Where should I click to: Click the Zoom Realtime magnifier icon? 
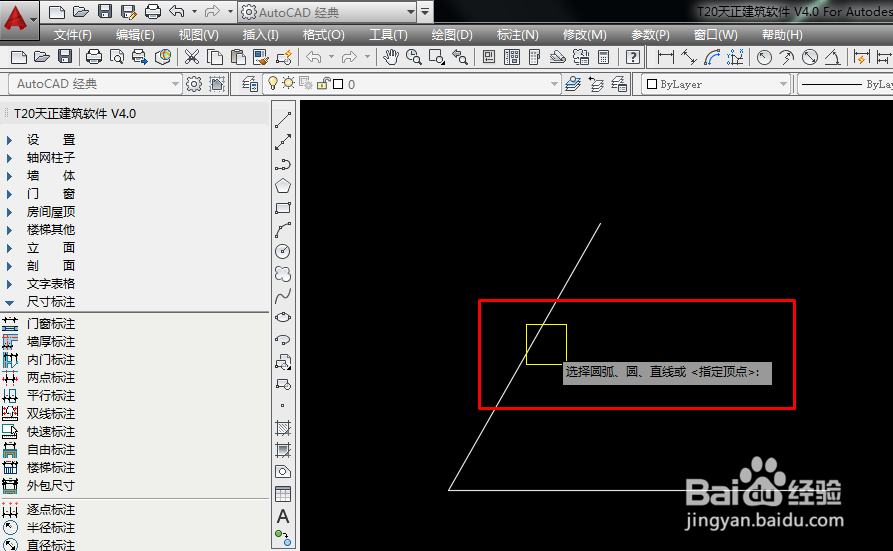click(413, 57)
